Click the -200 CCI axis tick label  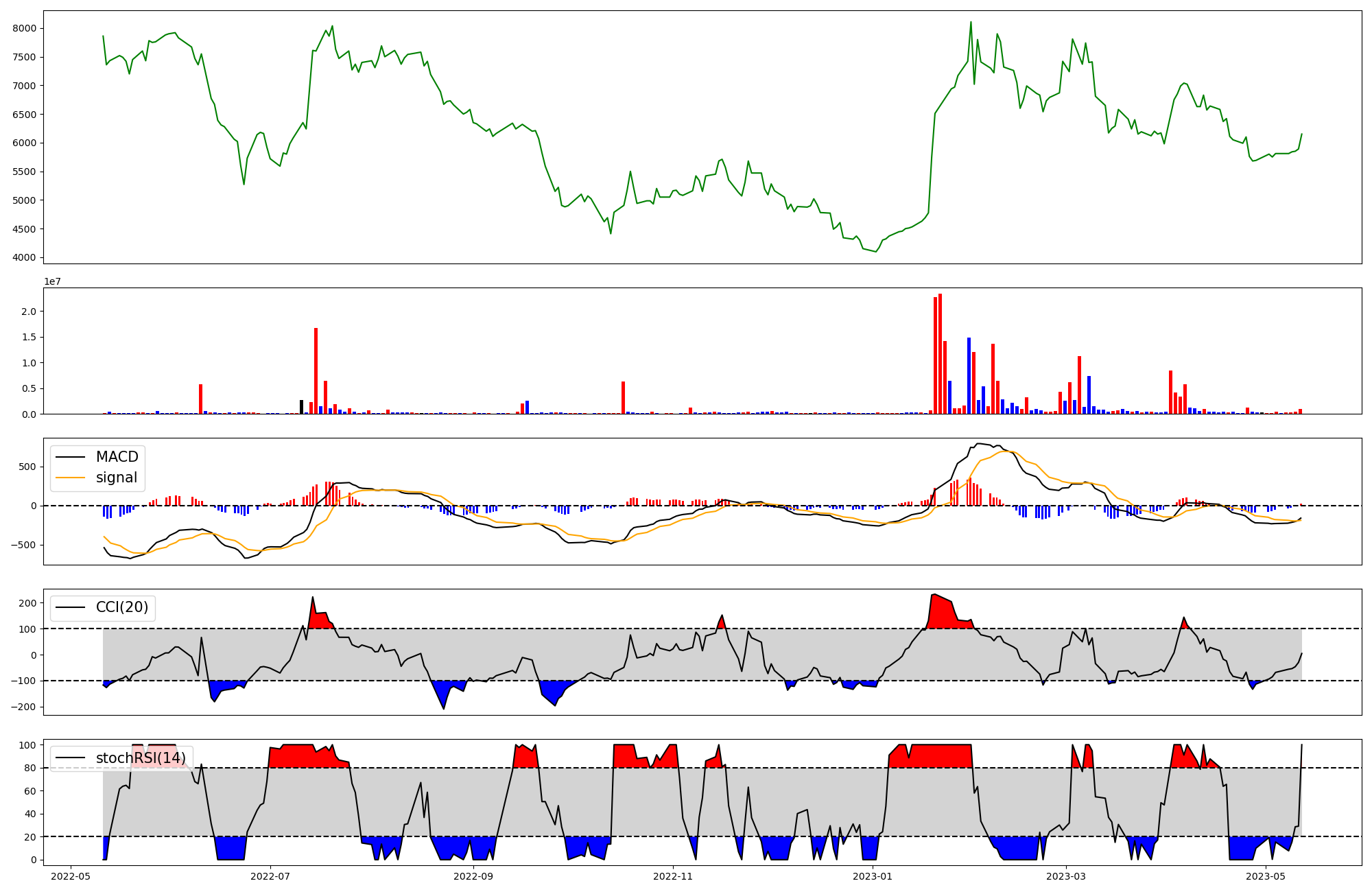pos(24,707)
